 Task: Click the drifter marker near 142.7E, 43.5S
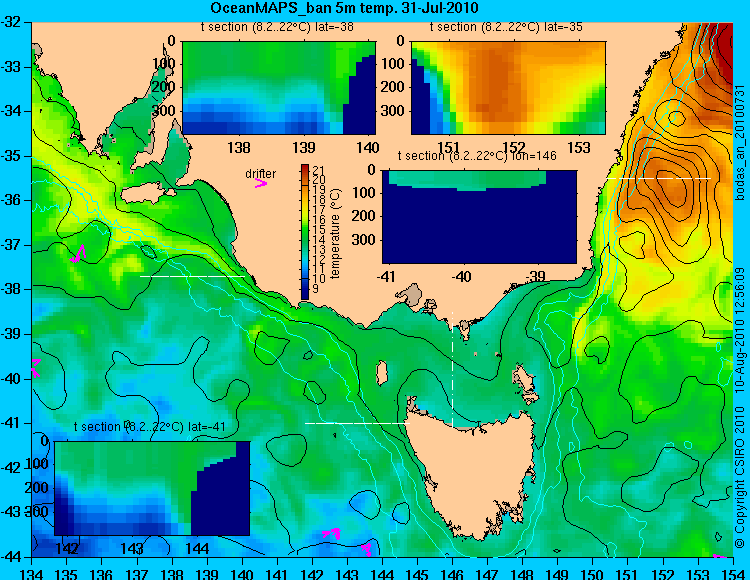332,533
